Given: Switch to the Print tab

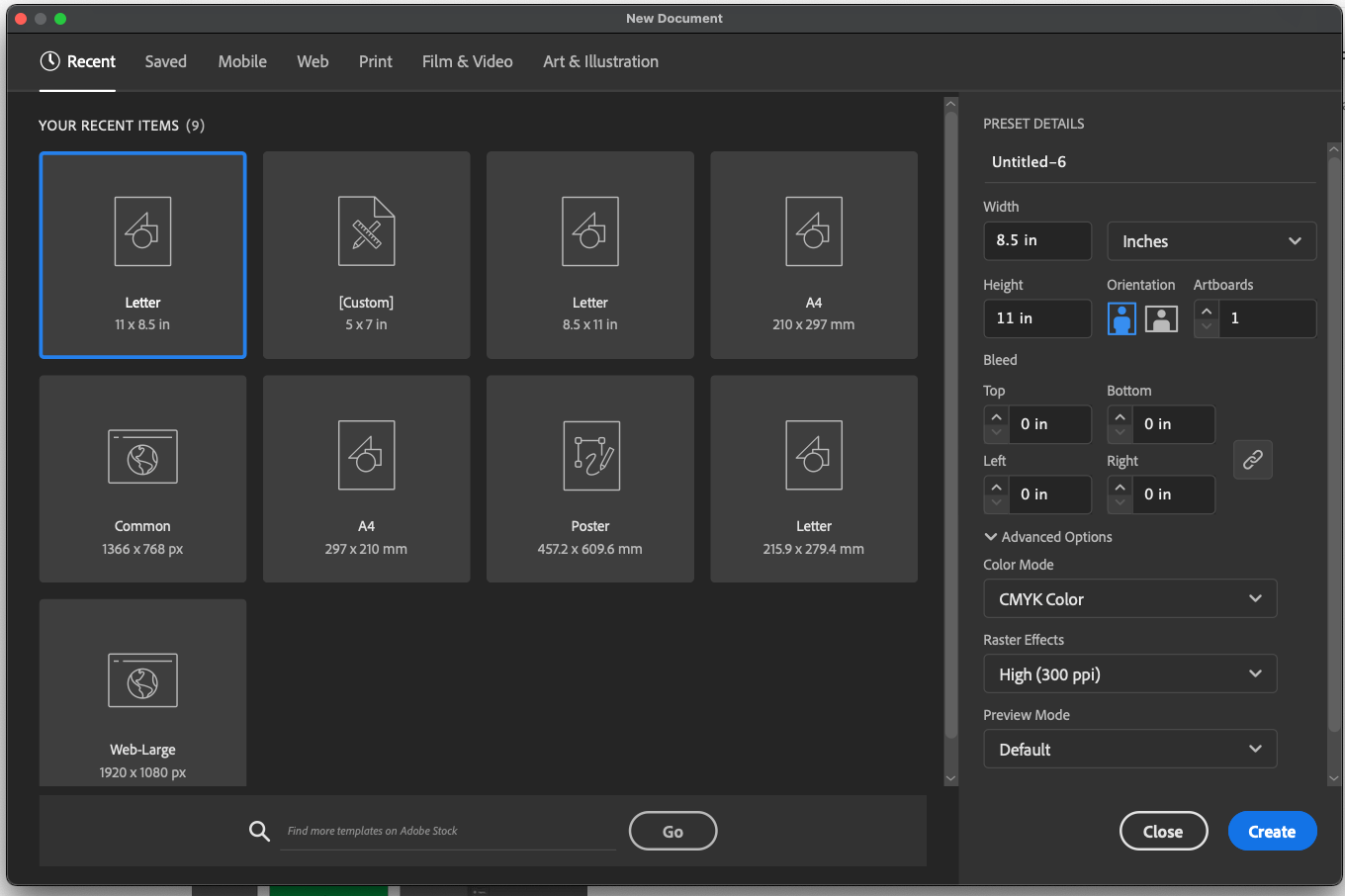Looking at the screenshot, I should pyautogui.click(x=375, y=61).
